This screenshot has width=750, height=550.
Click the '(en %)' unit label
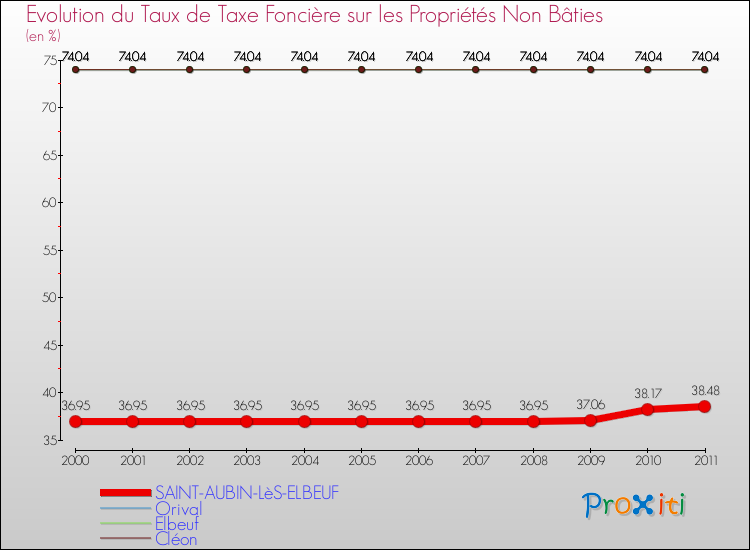point(43,36)
